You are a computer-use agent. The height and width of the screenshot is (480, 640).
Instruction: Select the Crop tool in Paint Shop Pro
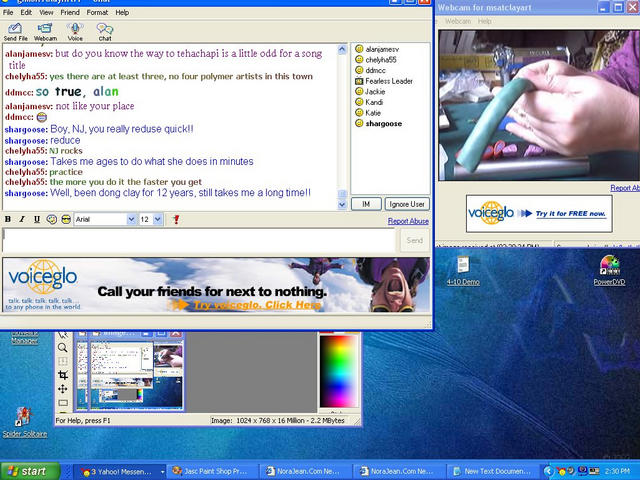62,375
